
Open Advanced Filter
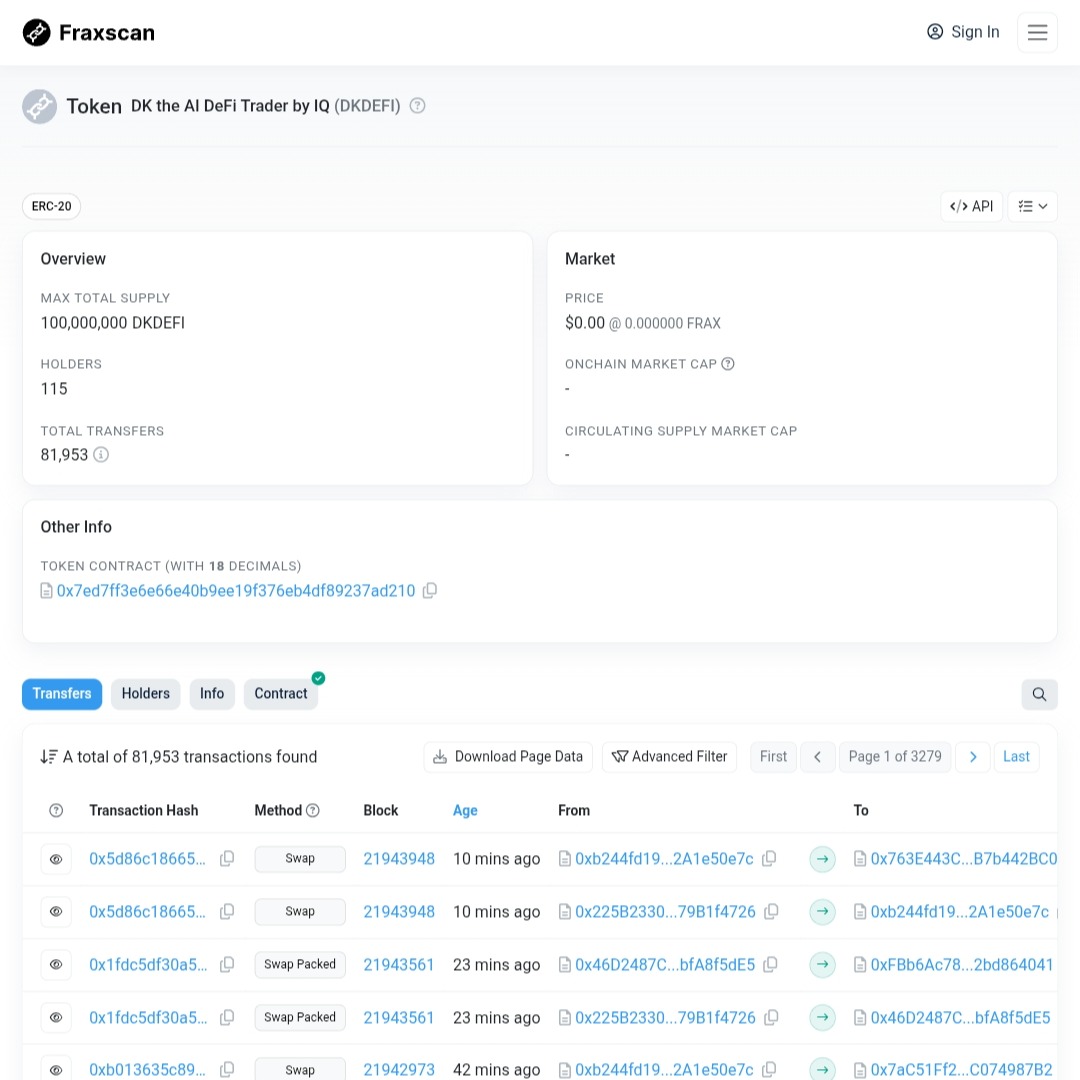pyautogui.click(x=669, y=757)
